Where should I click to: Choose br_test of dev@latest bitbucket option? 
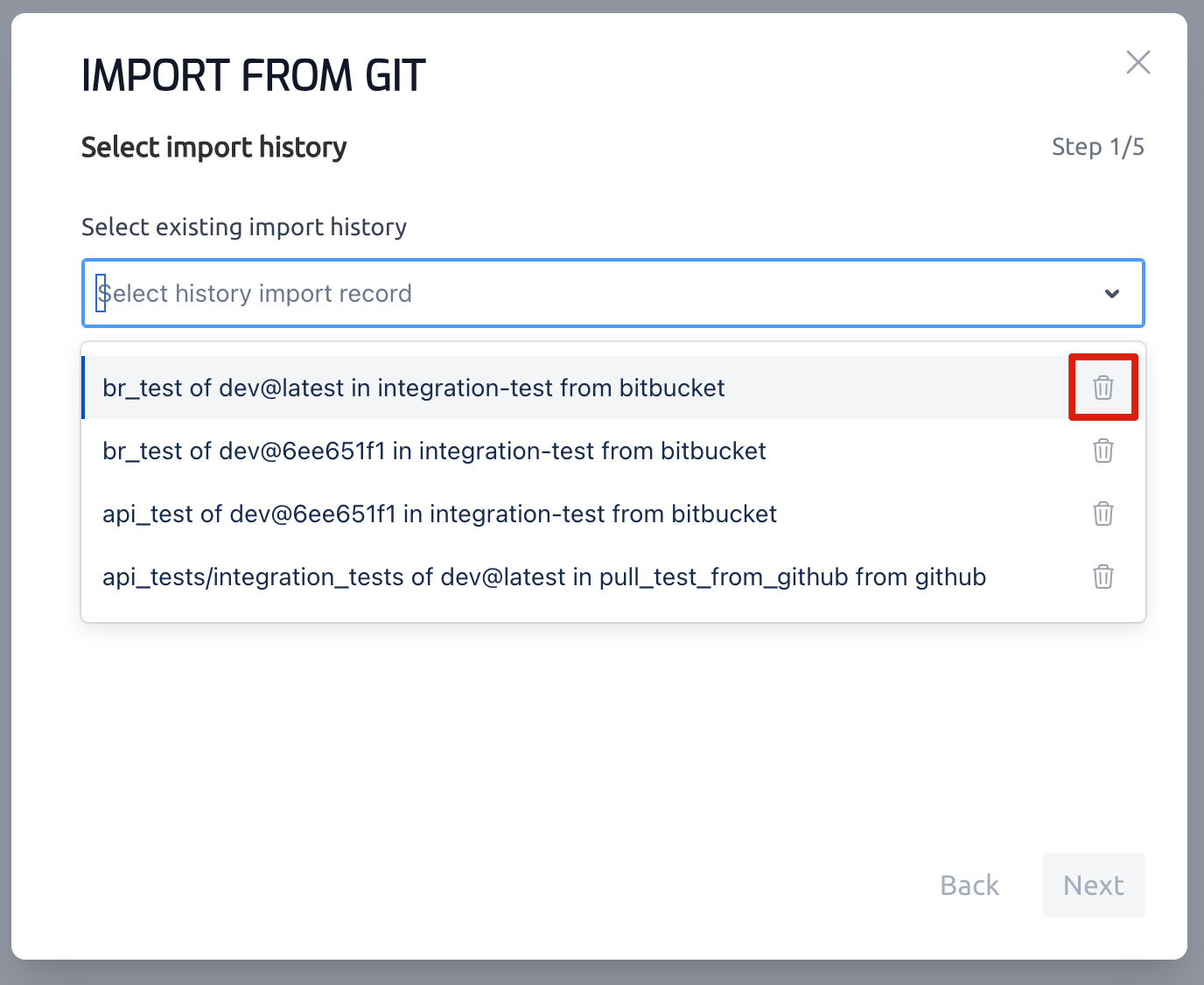[x=413, y=388]
